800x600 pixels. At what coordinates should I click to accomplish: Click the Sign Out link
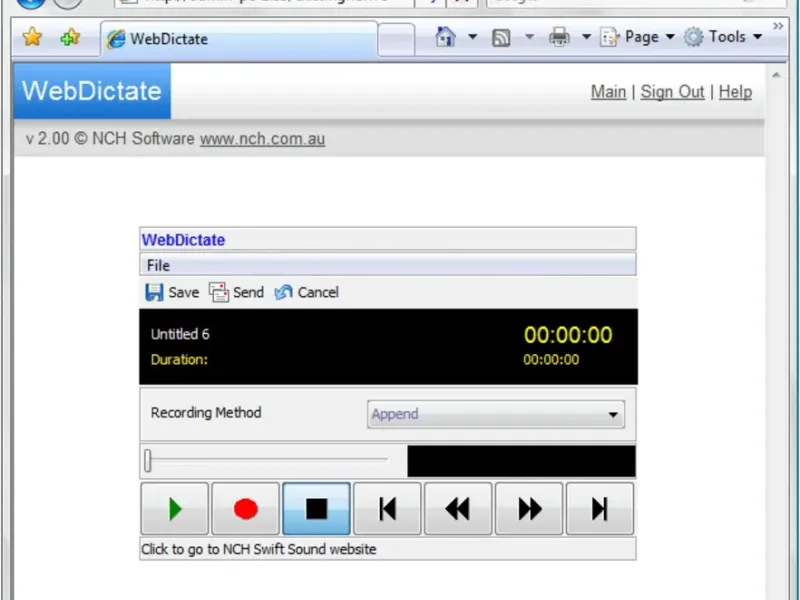click(x=672, y=92)
